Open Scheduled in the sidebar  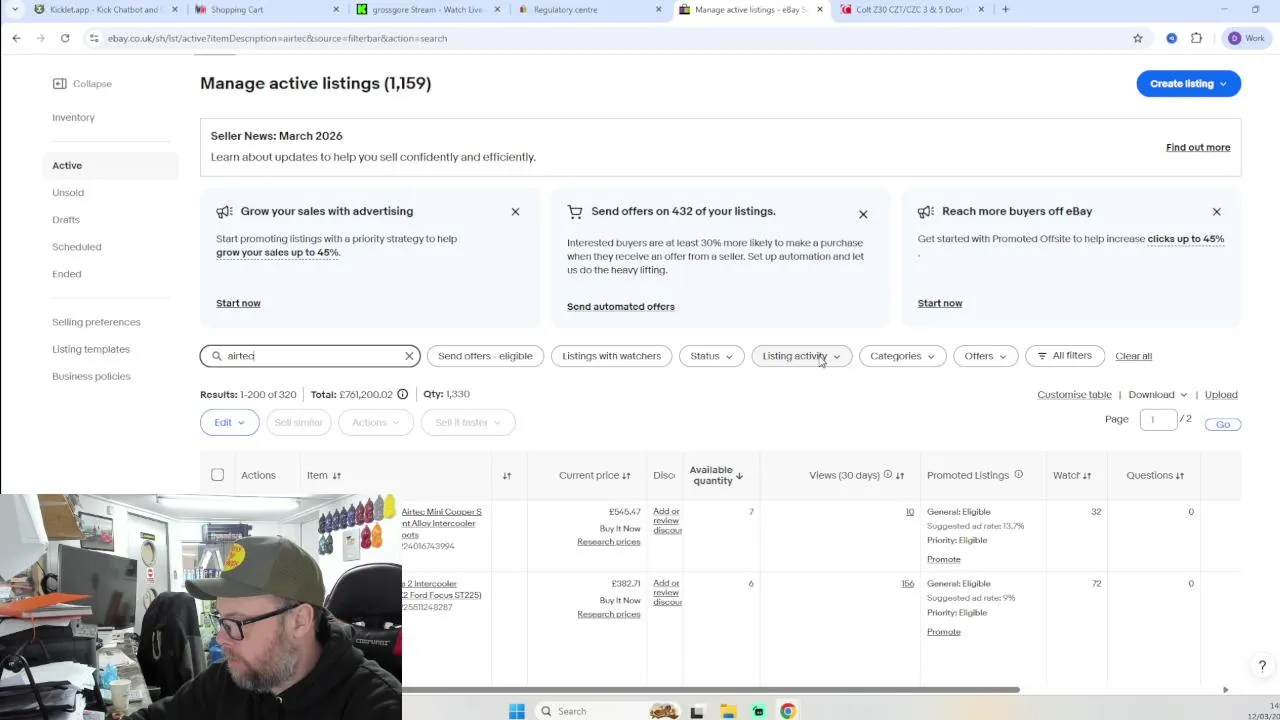pos(76,247)
